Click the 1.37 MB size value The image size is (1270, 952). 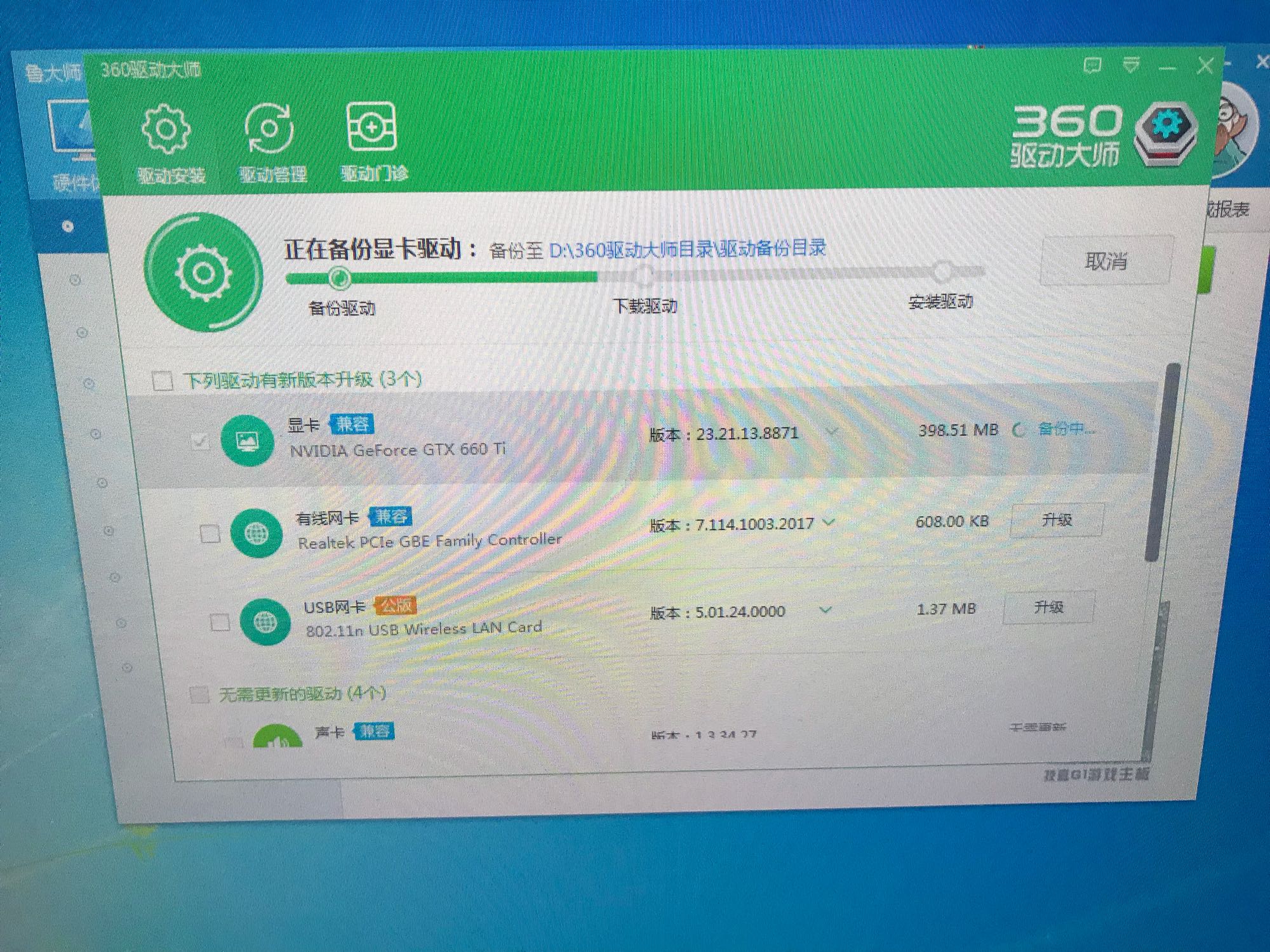[x=946, y=609]
